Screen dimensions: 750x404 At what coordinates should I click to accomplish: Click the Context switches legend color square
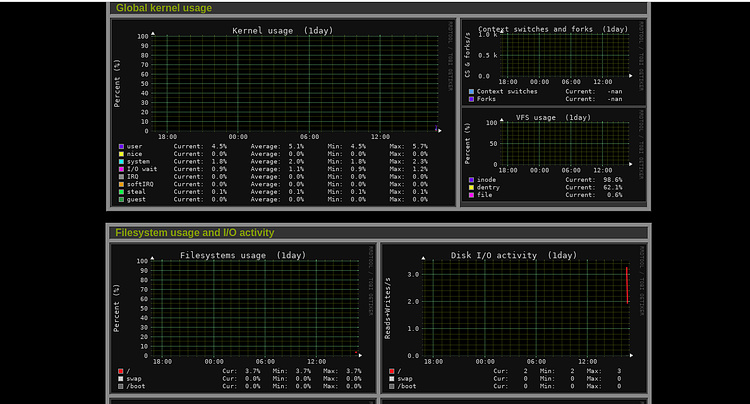[x=471, y=91]
